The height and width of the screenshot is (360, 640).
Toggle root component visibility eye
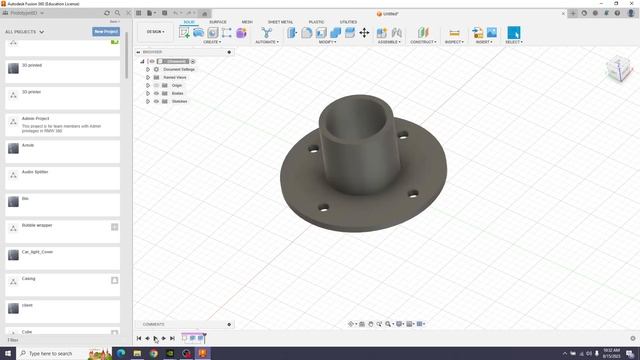152,62
